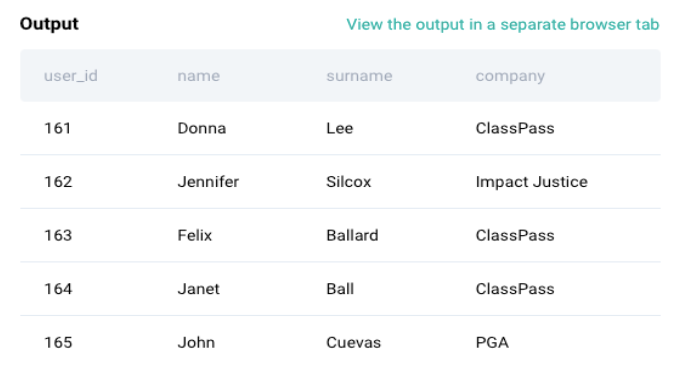Click user id cell 165
The height and width of the screenshot is (380, 699).
pyautogui.click(x=58, y=343)
